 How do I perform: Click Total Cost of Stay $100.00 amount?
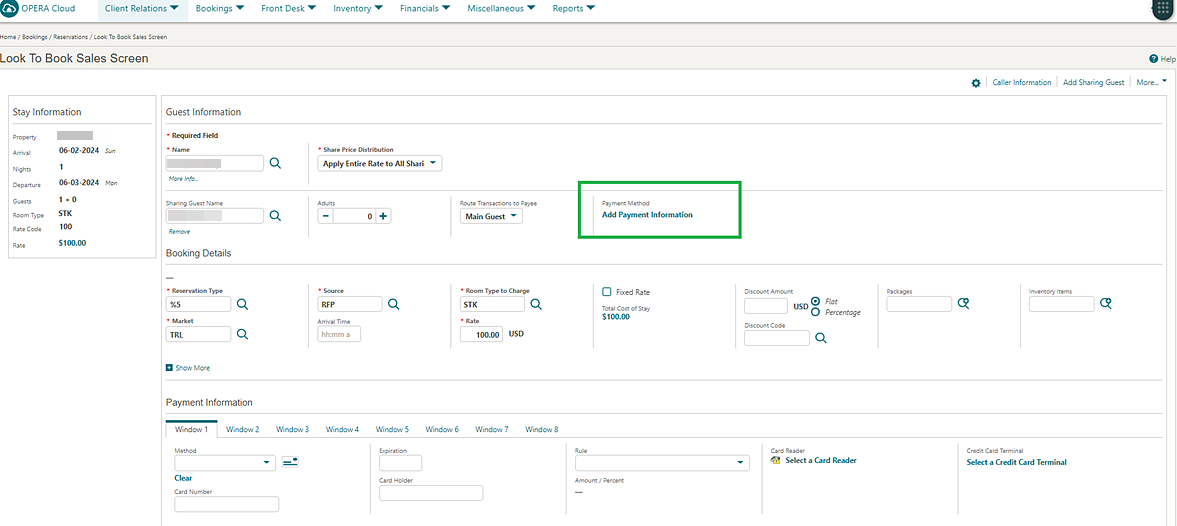(x=616, y=317)
